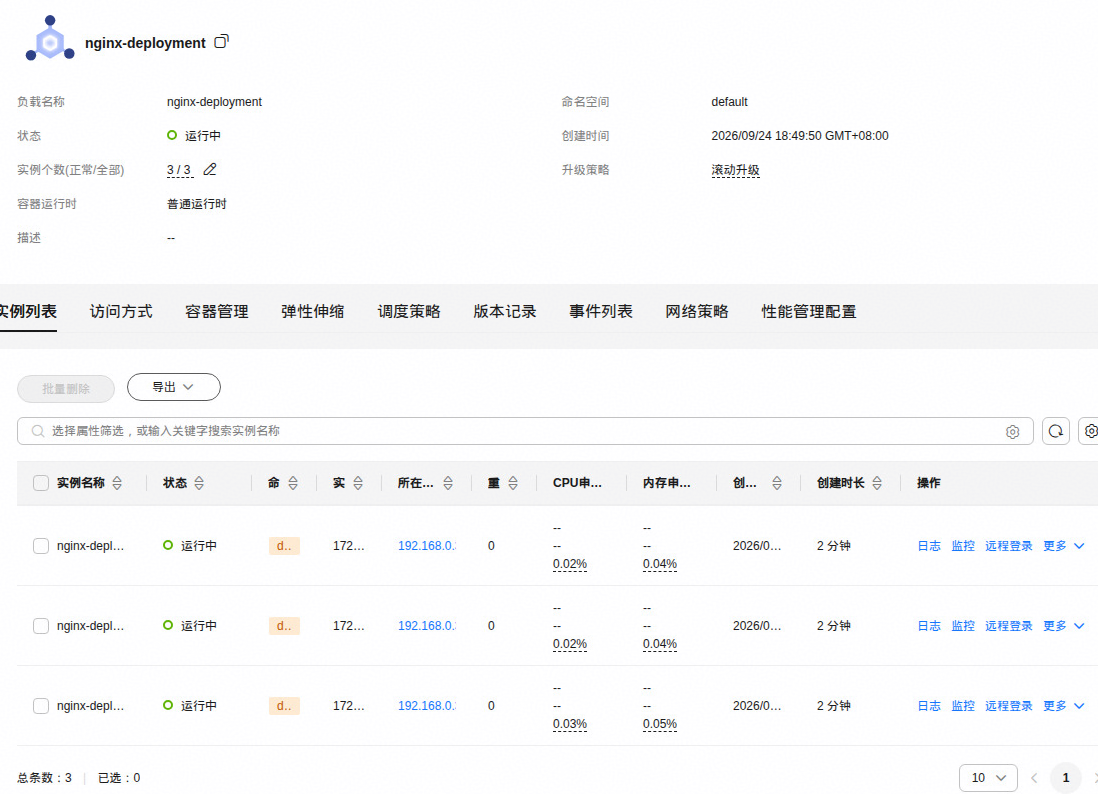Image resolution: width=1098 pixels, height=794 pixels.
Task: Sort by 实 instance IP column
Action: (x=358, y=483)
